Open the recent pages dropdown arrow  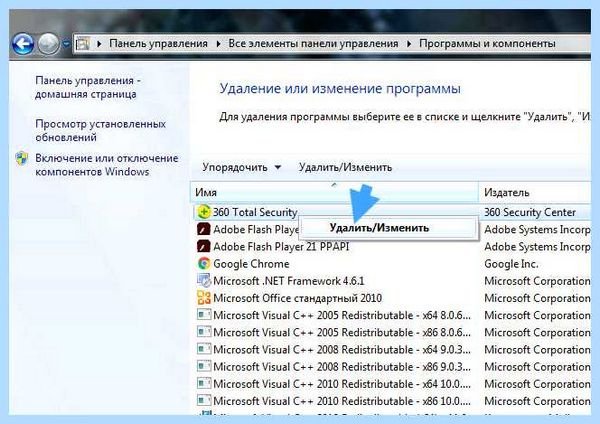(x=66, y=44)
